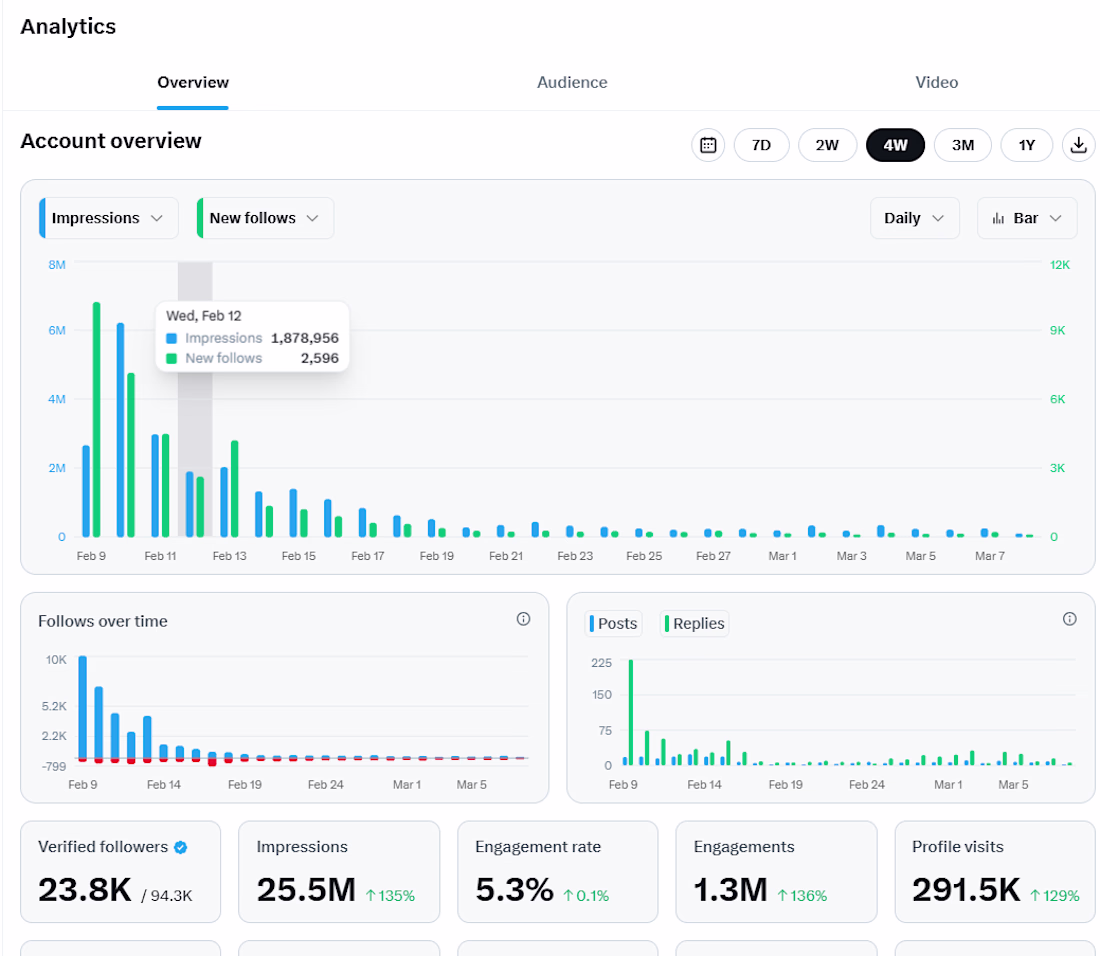Toggle the Replies series legend
Image resolution: width=1100 pixels, height=956 pixels.
(x=695, y=624)
